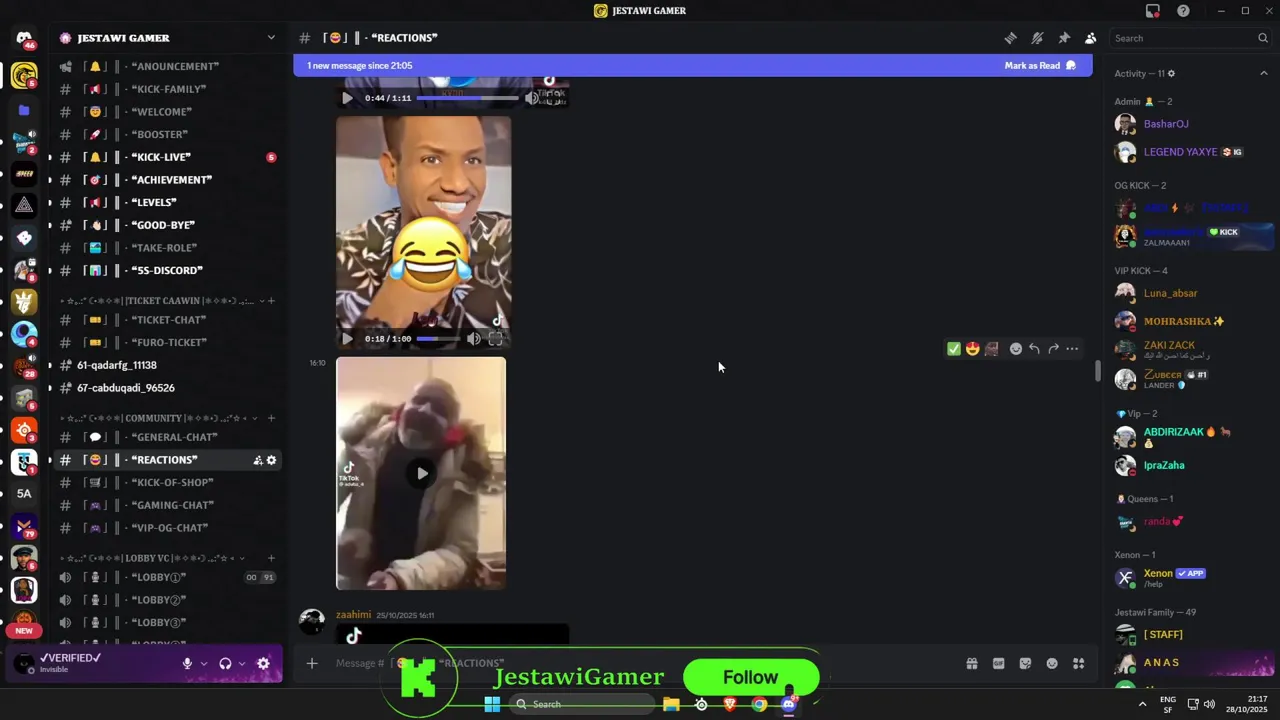Toggle microphone mute
Viewport: 1280px width, 720px height.
(x=187, y=663)
